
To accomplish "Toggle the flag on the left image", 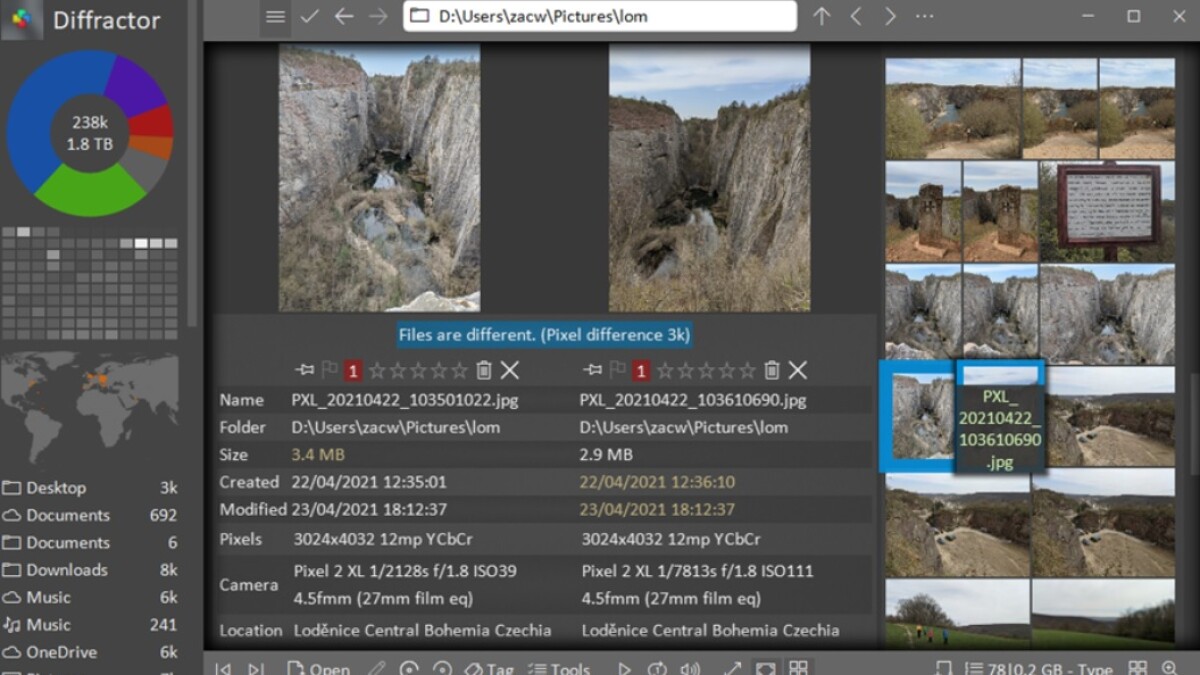I will click(x=329, y=371).
